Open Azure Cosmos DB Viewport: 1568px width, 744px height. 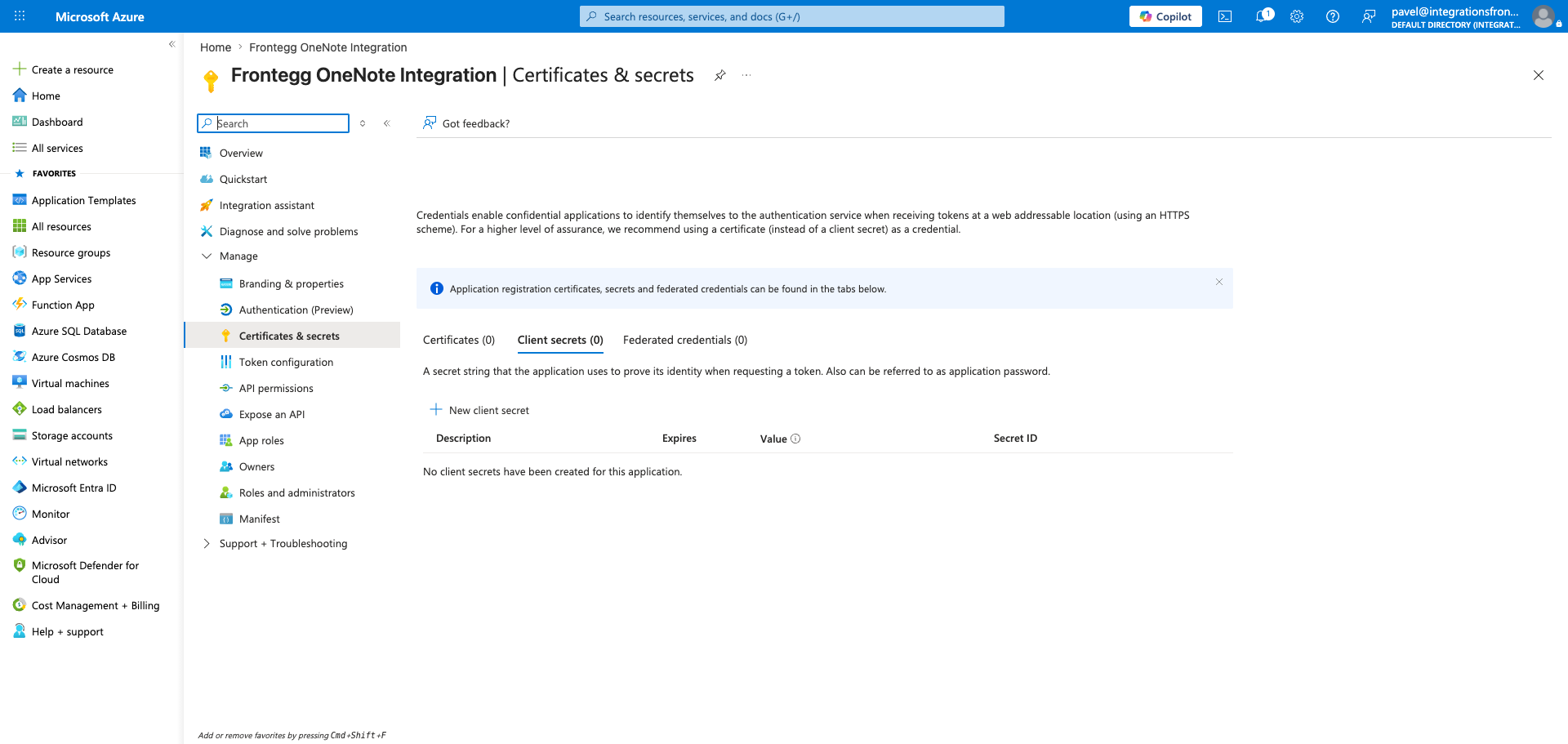click(x=73, y=357)
